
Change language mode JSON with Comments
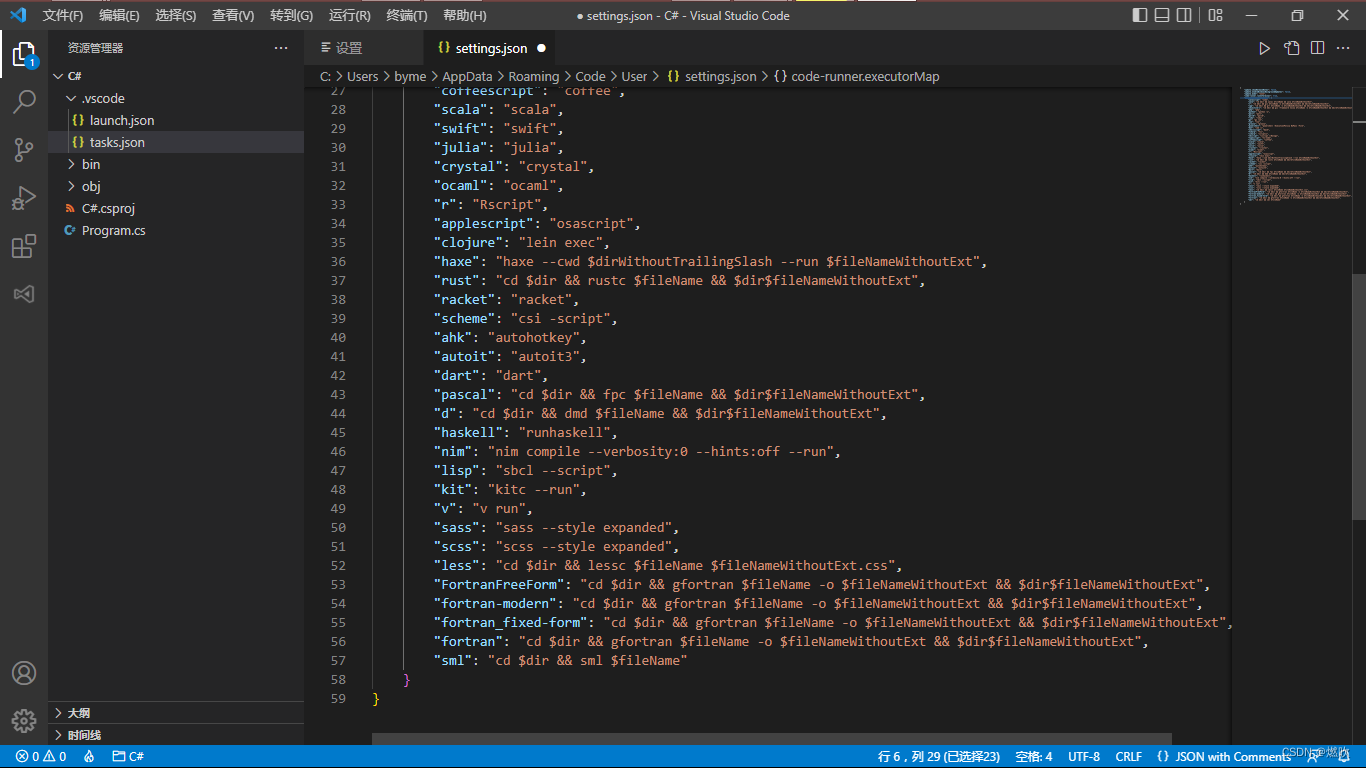pyautogui.click(x=1224, y=757)
